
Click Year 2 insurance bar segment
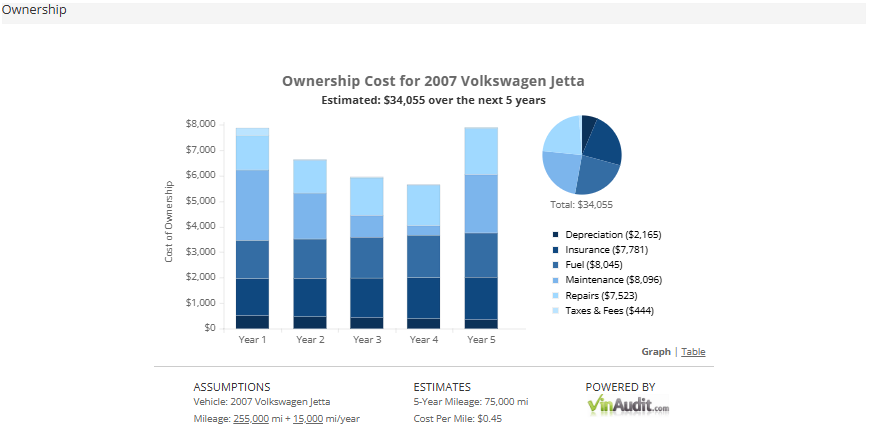310,298
